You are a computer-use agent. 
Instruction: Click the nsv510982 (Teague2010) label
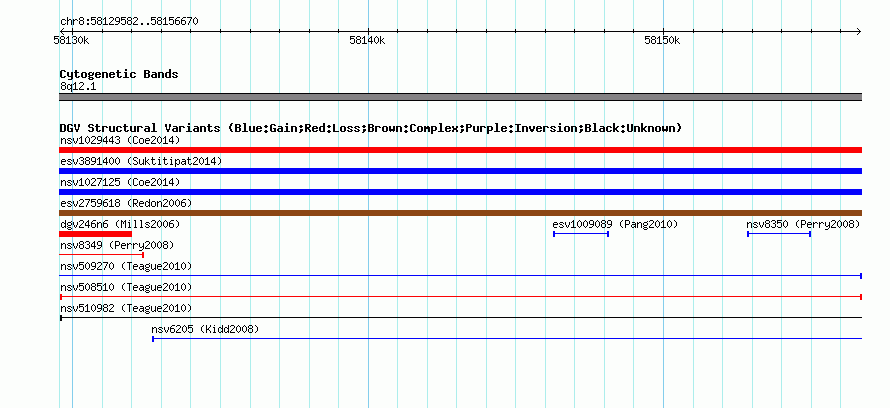coord(126,308)
